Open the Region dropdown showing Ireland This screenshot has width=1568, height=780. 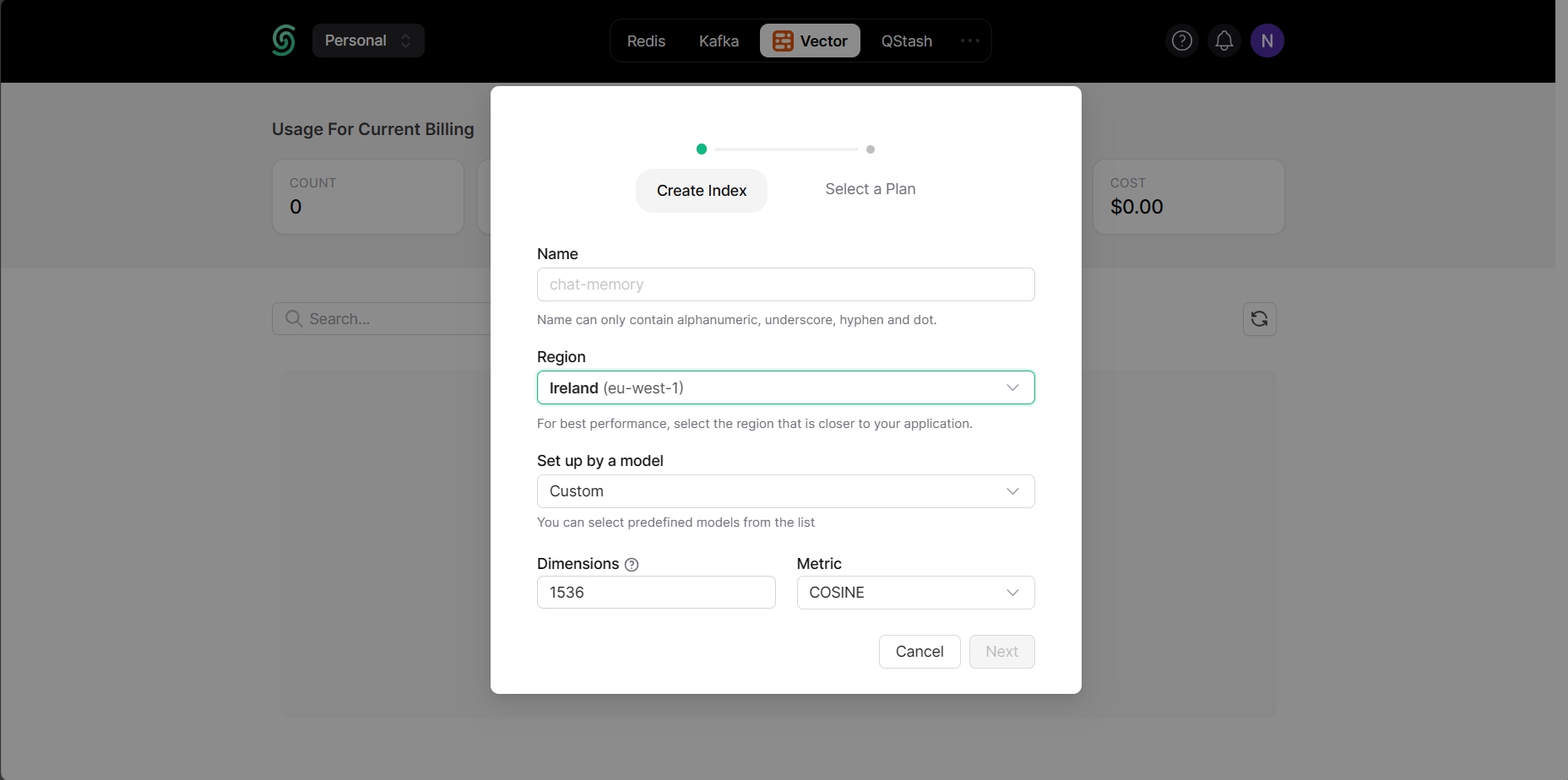coord(785,388)
